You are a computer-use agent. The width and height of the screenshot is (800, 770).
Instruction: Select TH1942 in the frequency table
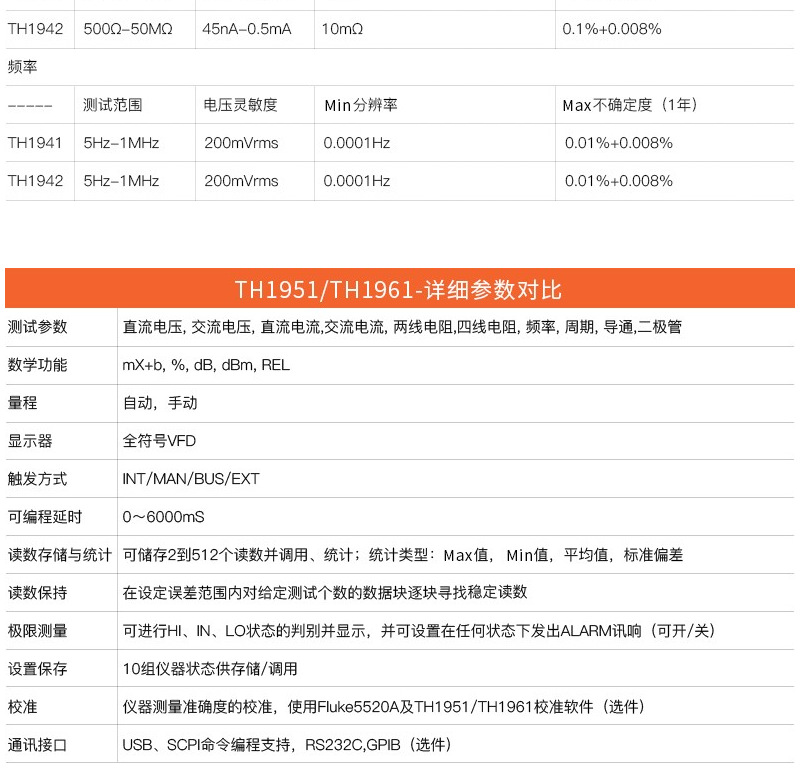click(35, 181)
